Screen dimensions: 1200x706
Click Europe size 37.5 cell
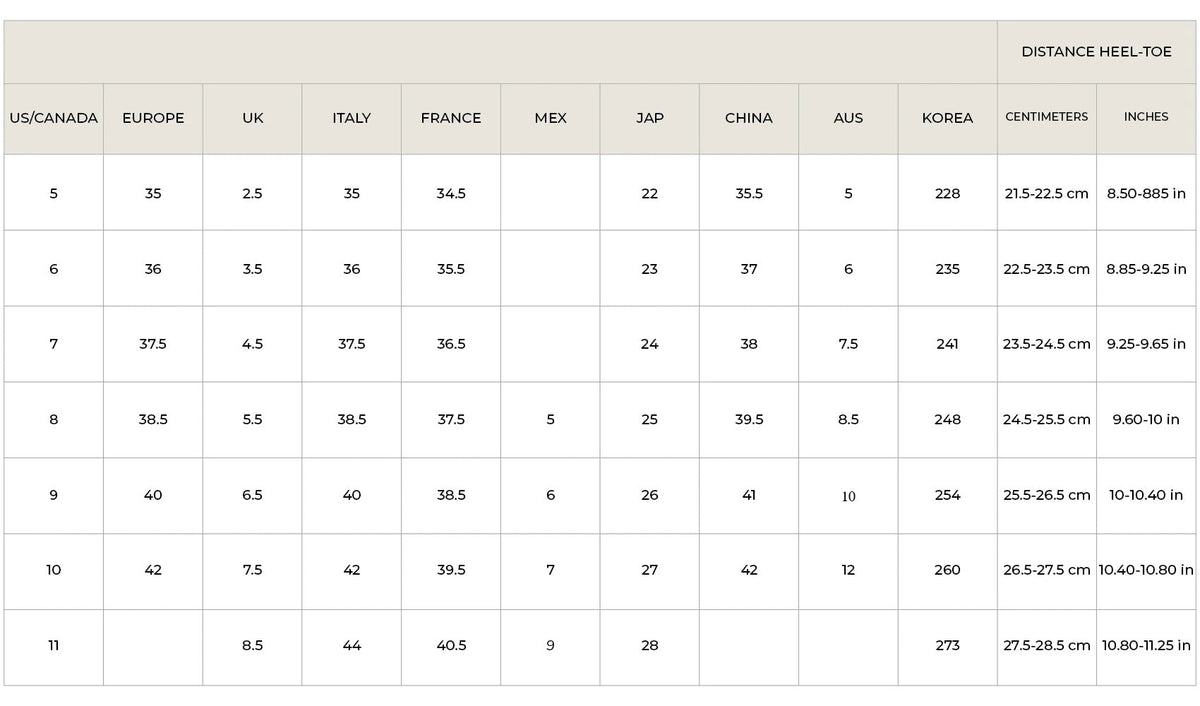(x=153, y=344)
